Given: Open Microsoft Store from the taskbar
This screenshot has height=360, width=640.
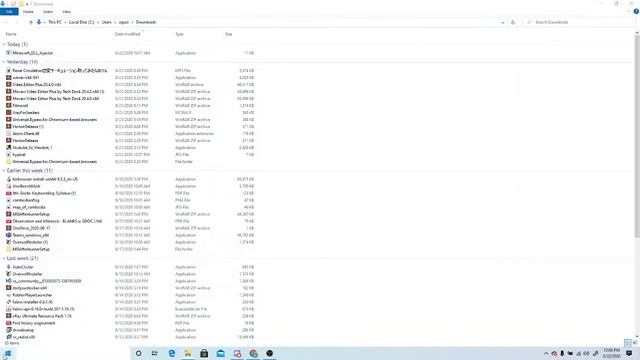Looking at the screenshot, I should 204,353.
